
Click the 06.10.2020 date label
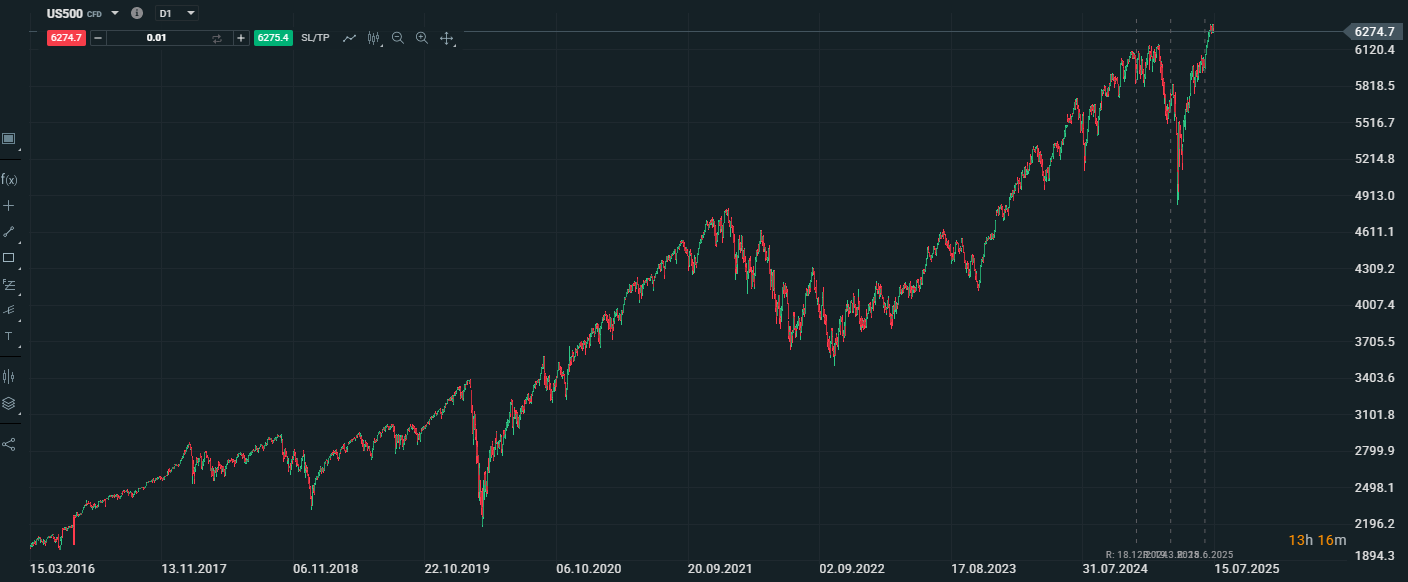[x=589, y=569]
